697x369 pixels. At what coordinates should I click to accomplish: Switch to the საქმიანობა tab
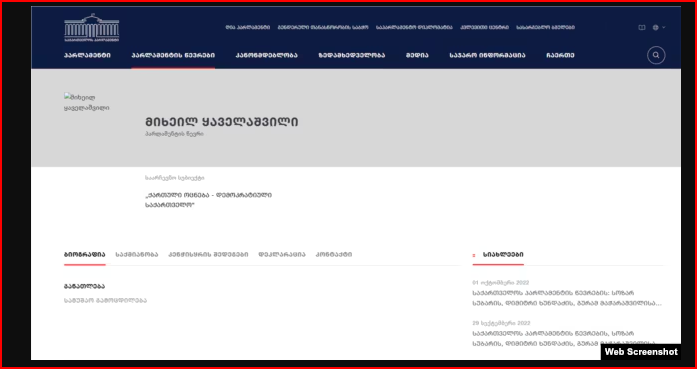point(136,255)
